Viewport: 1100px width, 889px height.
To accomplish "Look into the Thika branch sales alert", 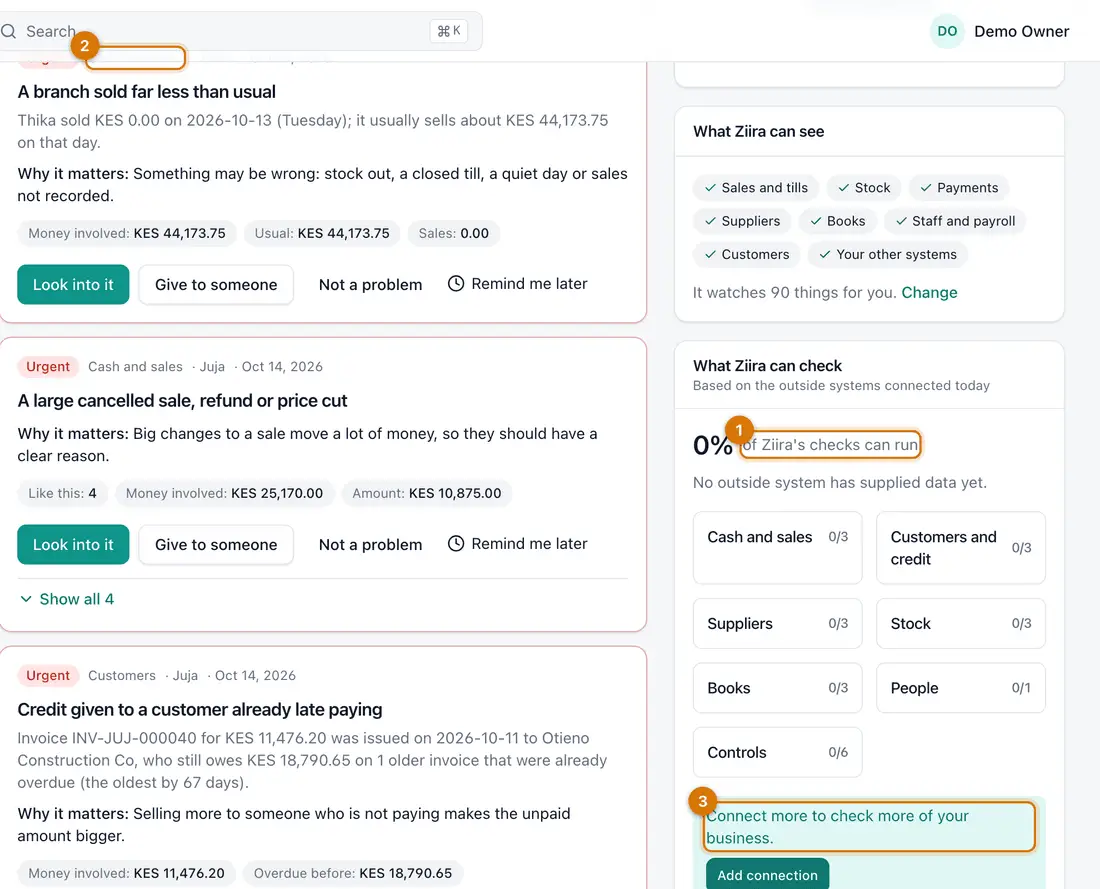I will (73, 284).
